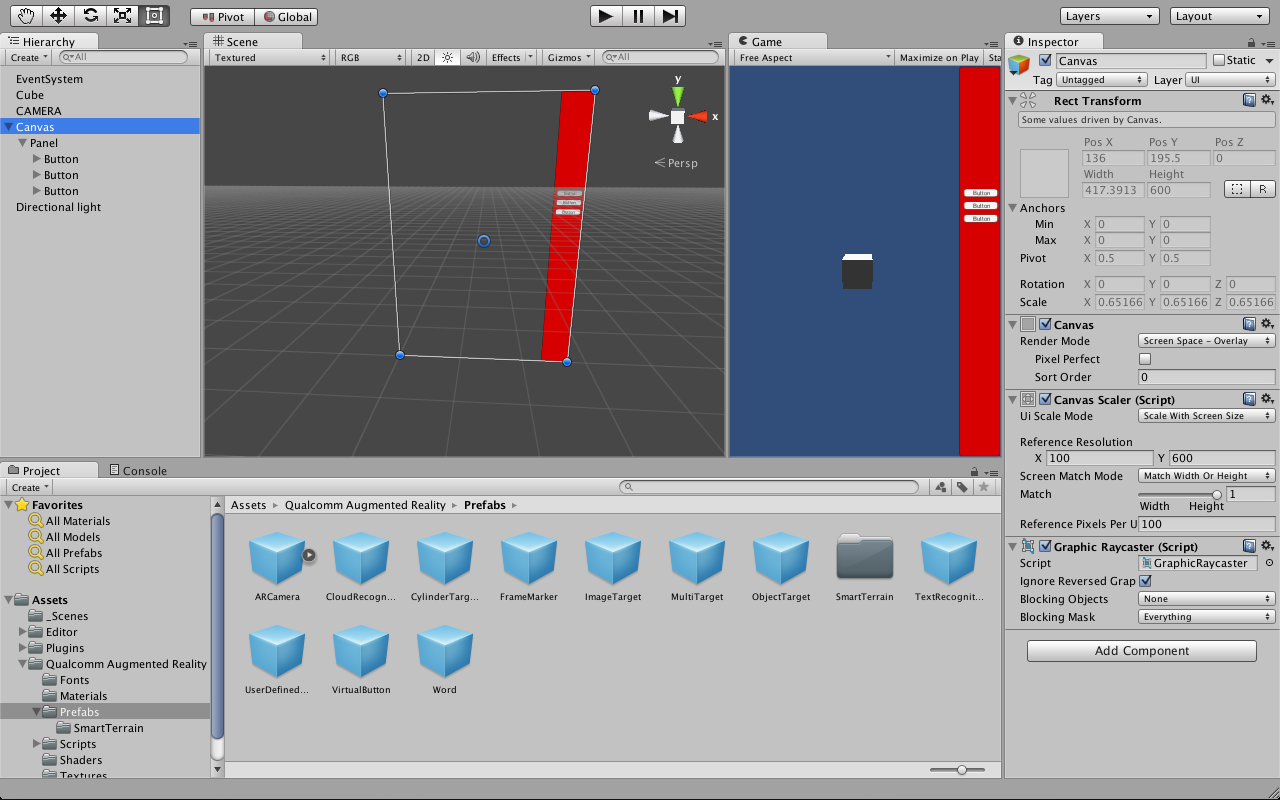
Task: Open the Free Aspect dropdown
Action: tap(814, 58)
